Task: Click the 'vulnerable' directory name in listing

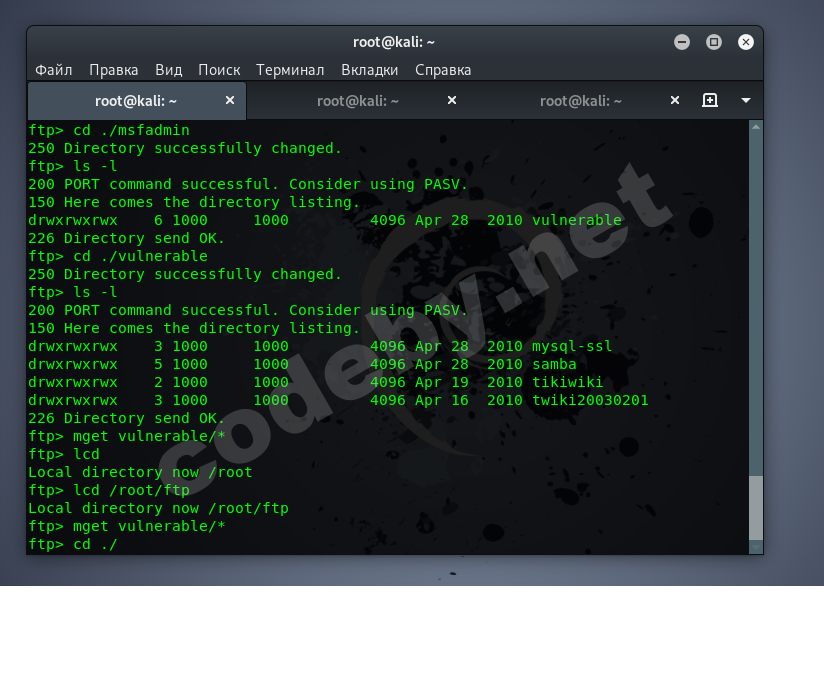Action: coord(576,220)
